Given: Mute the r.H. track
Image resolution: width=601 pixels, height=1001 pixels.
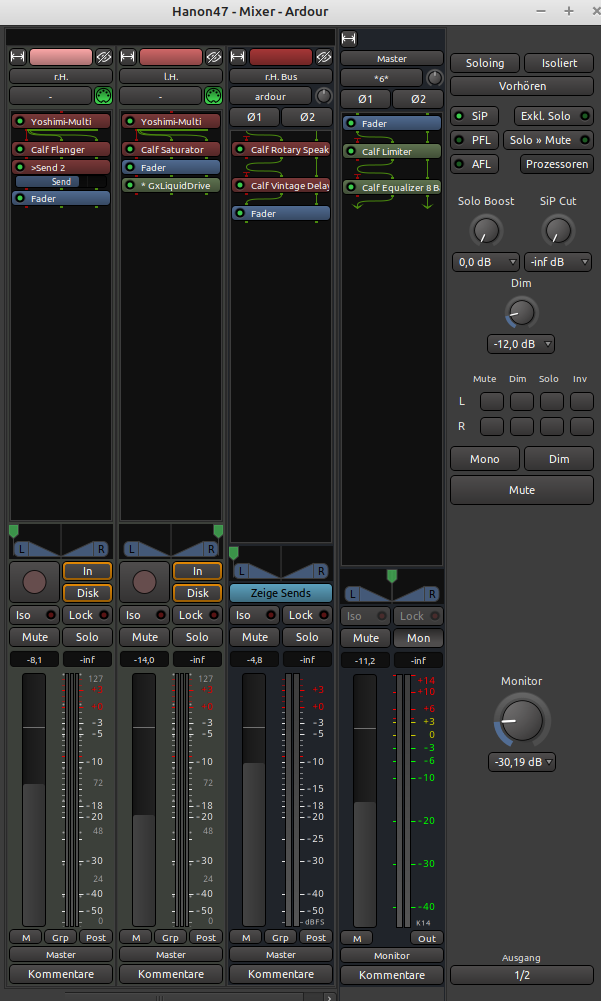Looking at the screenshot, I should click(34, 637).
